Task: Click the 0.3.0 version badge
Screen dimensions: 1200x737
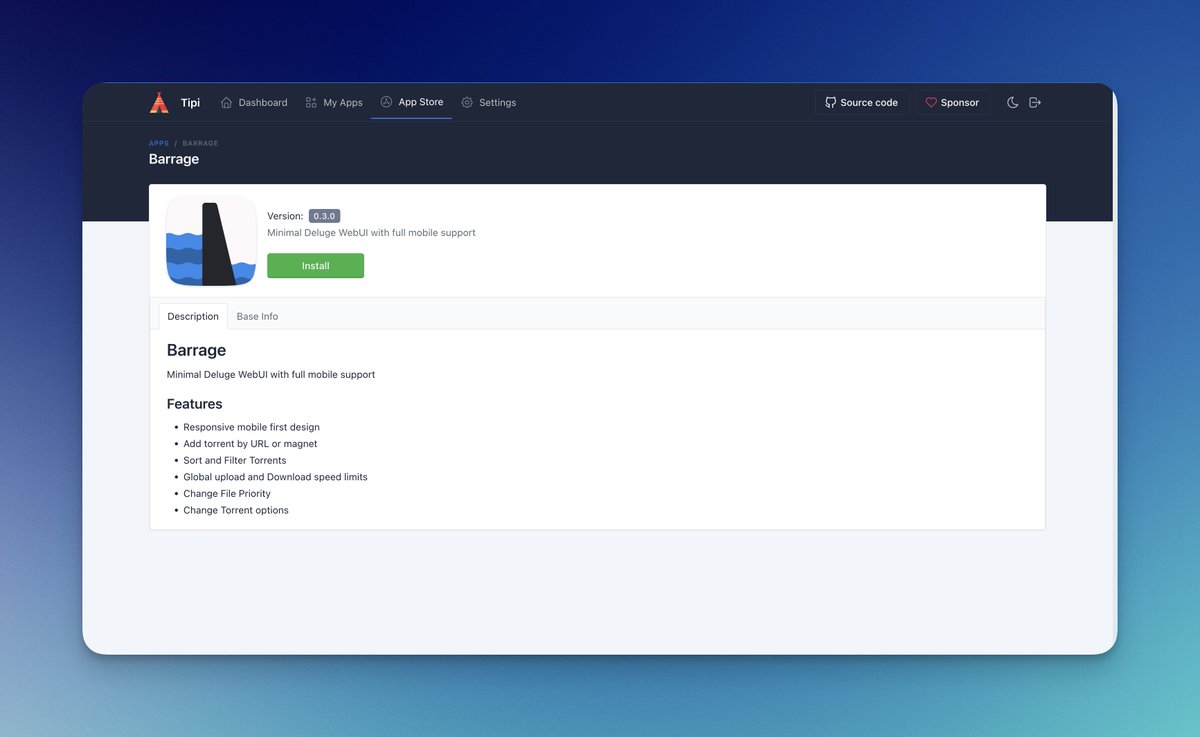Action: point(324,216)
